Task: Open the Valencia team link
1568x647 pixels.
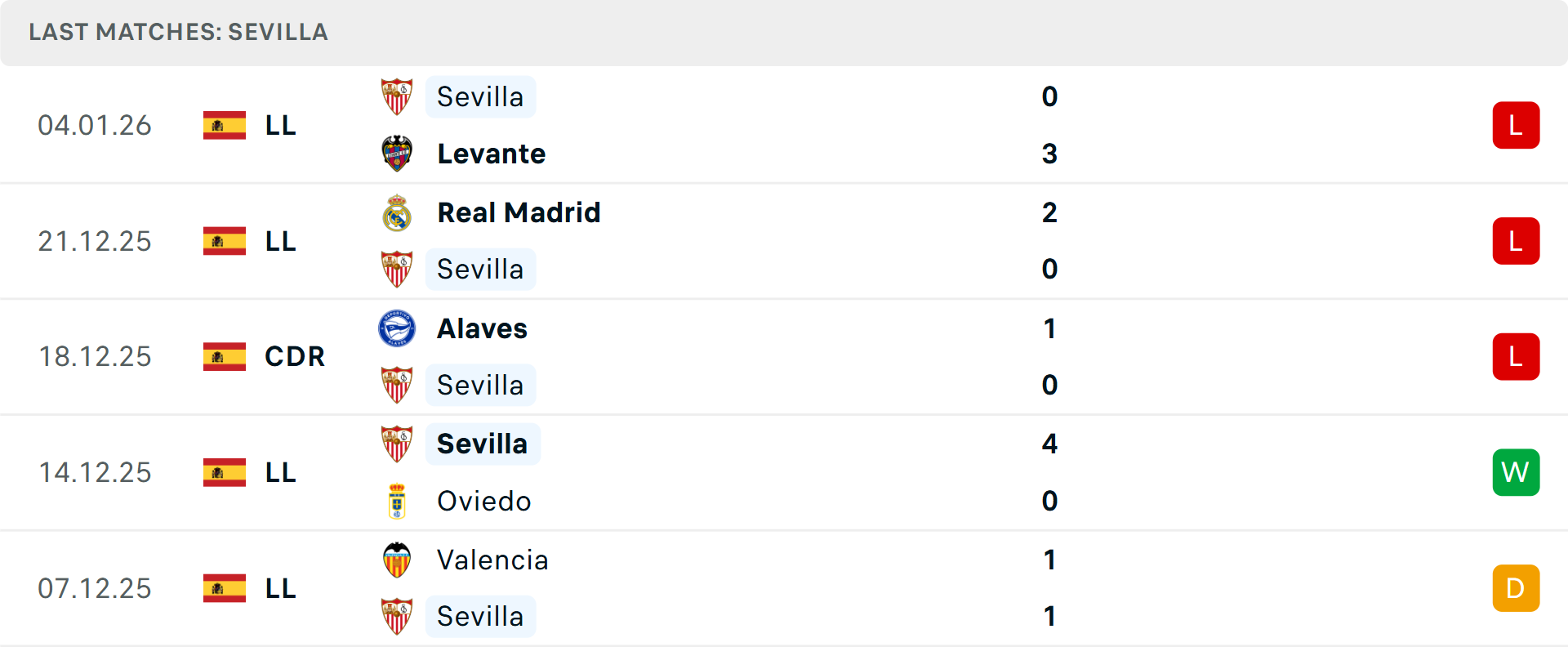Action: click(x=492, y=560)
